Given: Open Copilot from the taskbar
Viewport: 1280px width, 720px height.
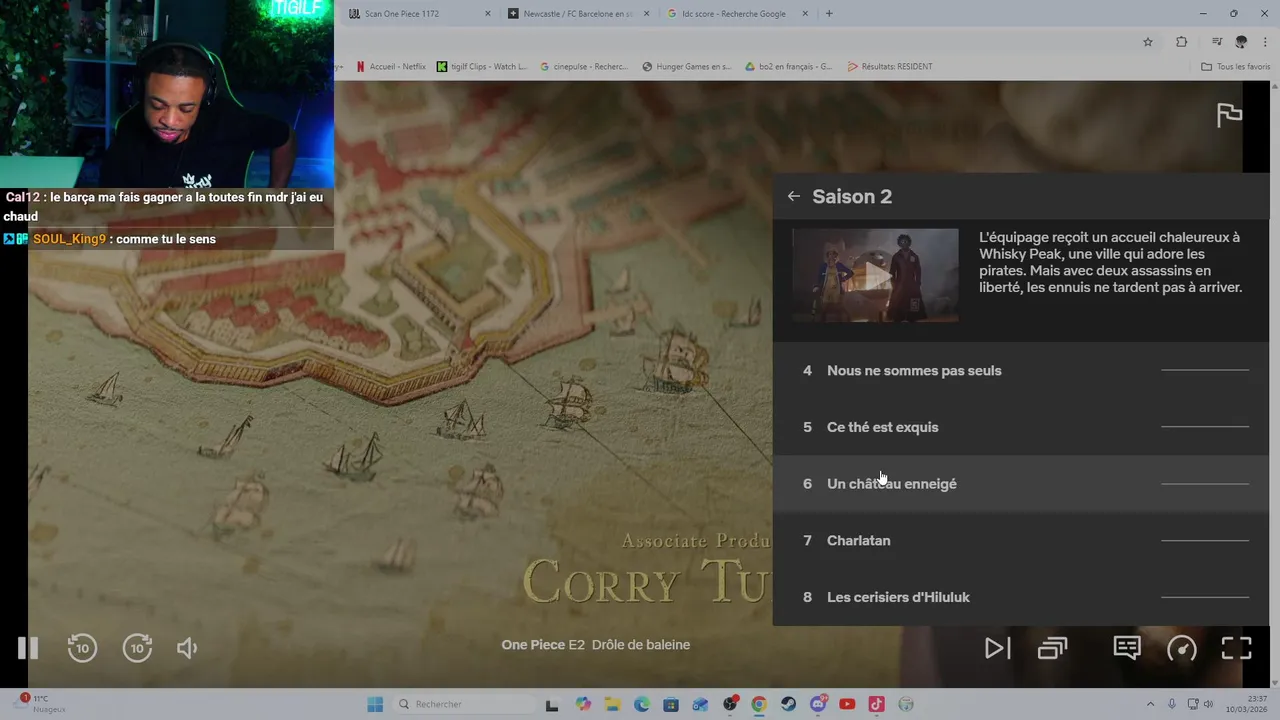Looking at the screenshot, I should click(x=583, y=704).
